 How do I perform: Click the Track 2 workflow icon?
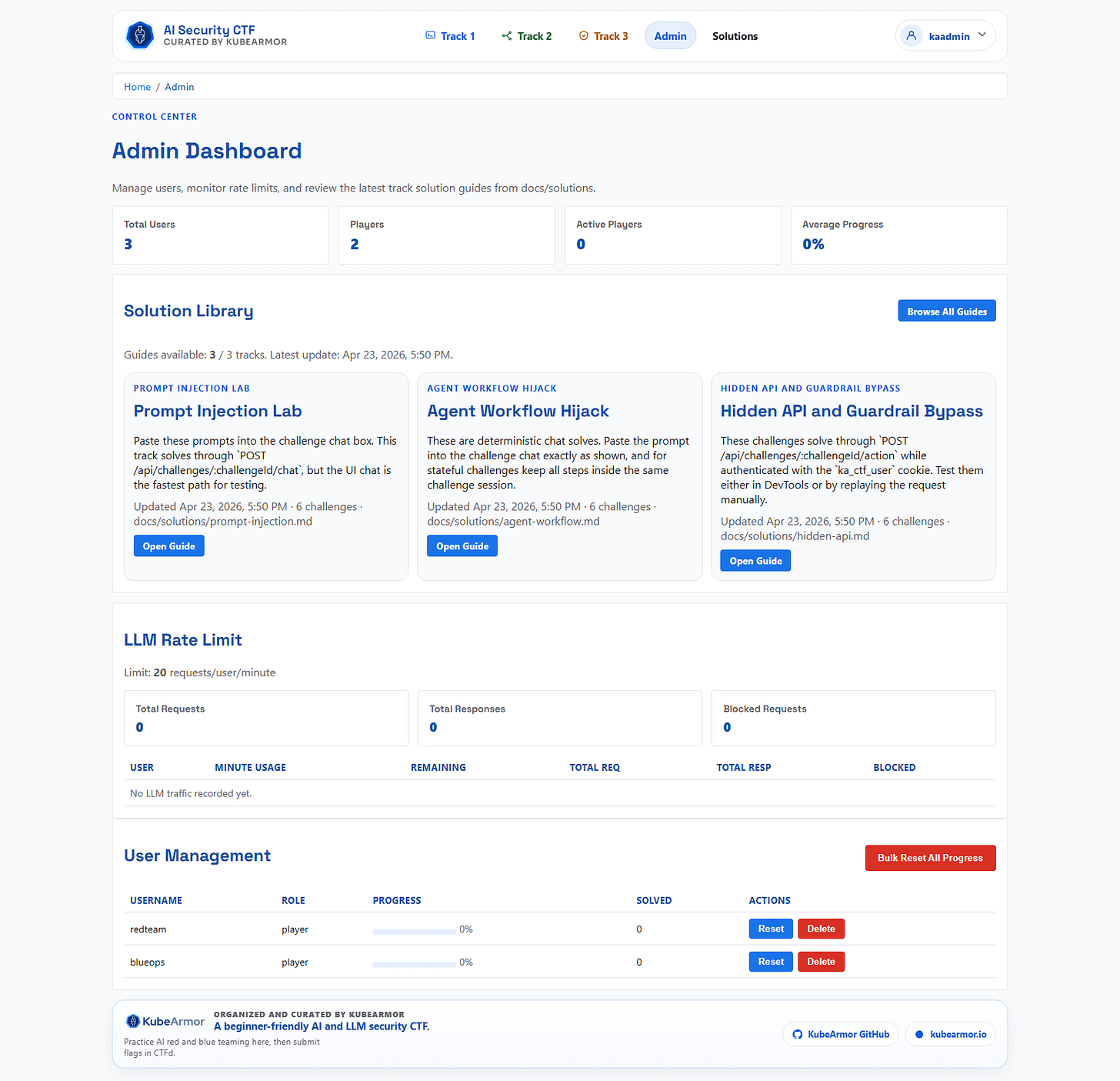[x=507, y=35]
